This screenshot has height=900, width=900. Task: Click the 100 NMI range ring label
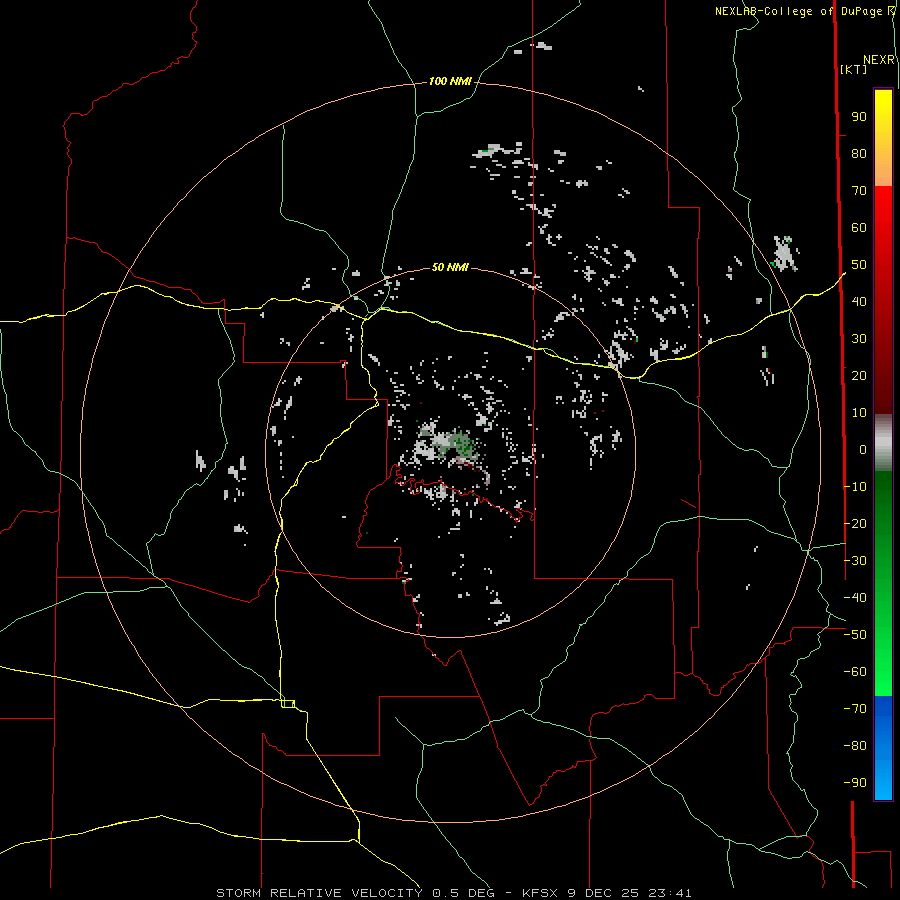450,82
